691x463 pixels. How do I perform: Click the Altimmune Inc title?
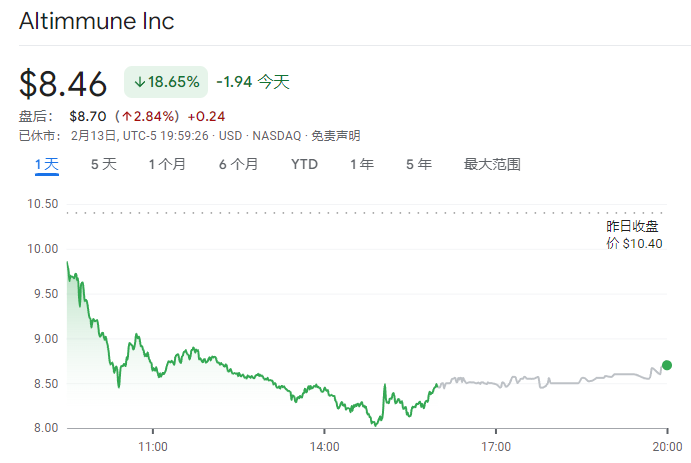96,21
